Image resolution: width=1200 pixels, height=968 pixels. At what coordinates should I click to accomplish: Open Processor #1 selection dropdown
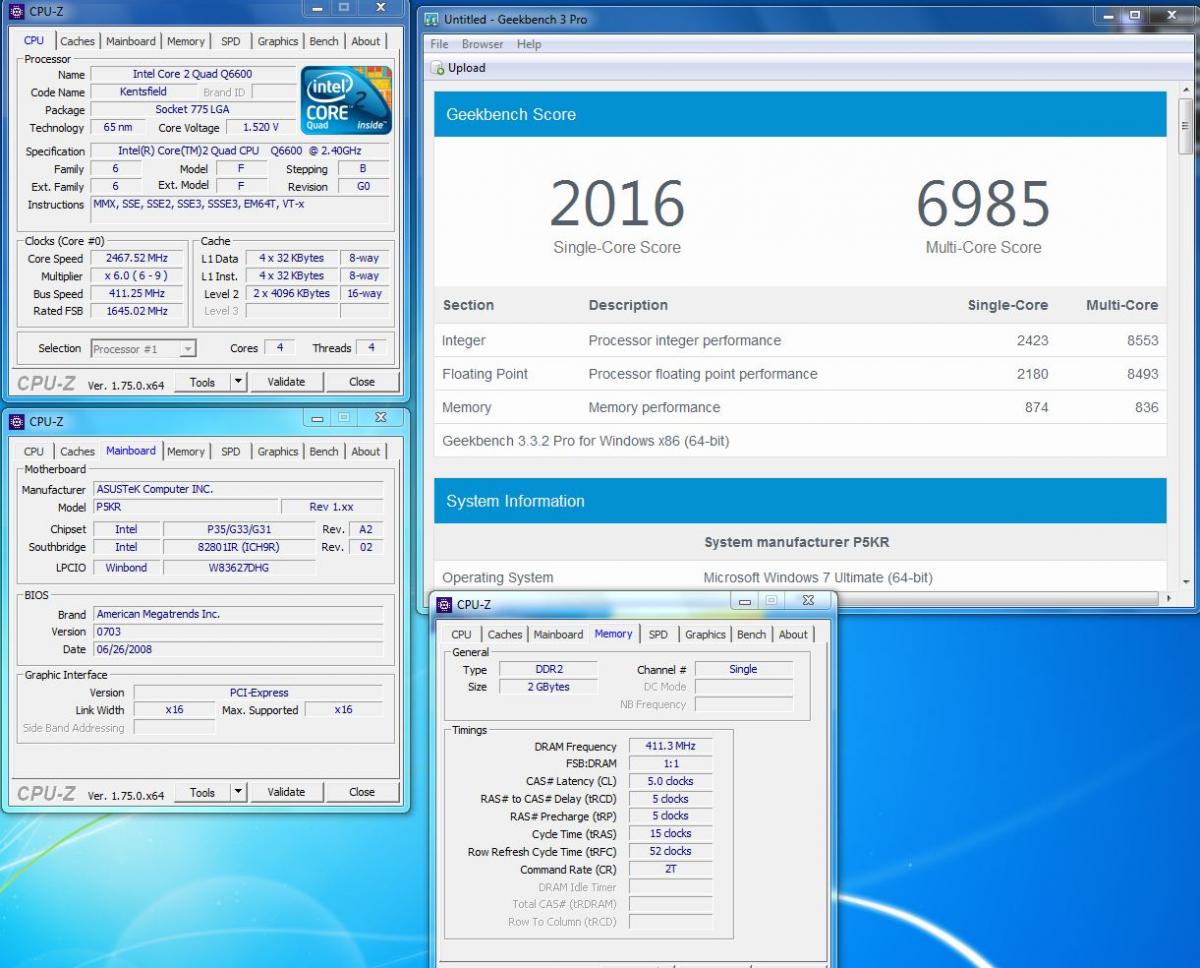[143, 349]
